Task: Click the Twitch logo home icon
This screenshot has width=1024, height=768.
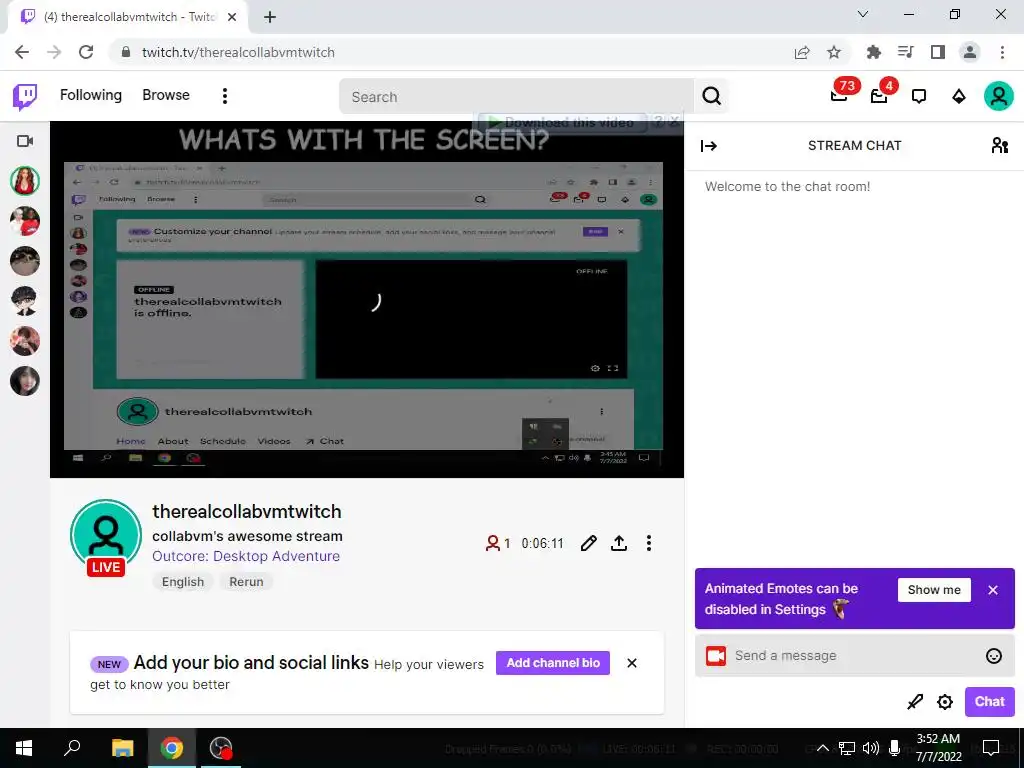Action: point(25,97)
